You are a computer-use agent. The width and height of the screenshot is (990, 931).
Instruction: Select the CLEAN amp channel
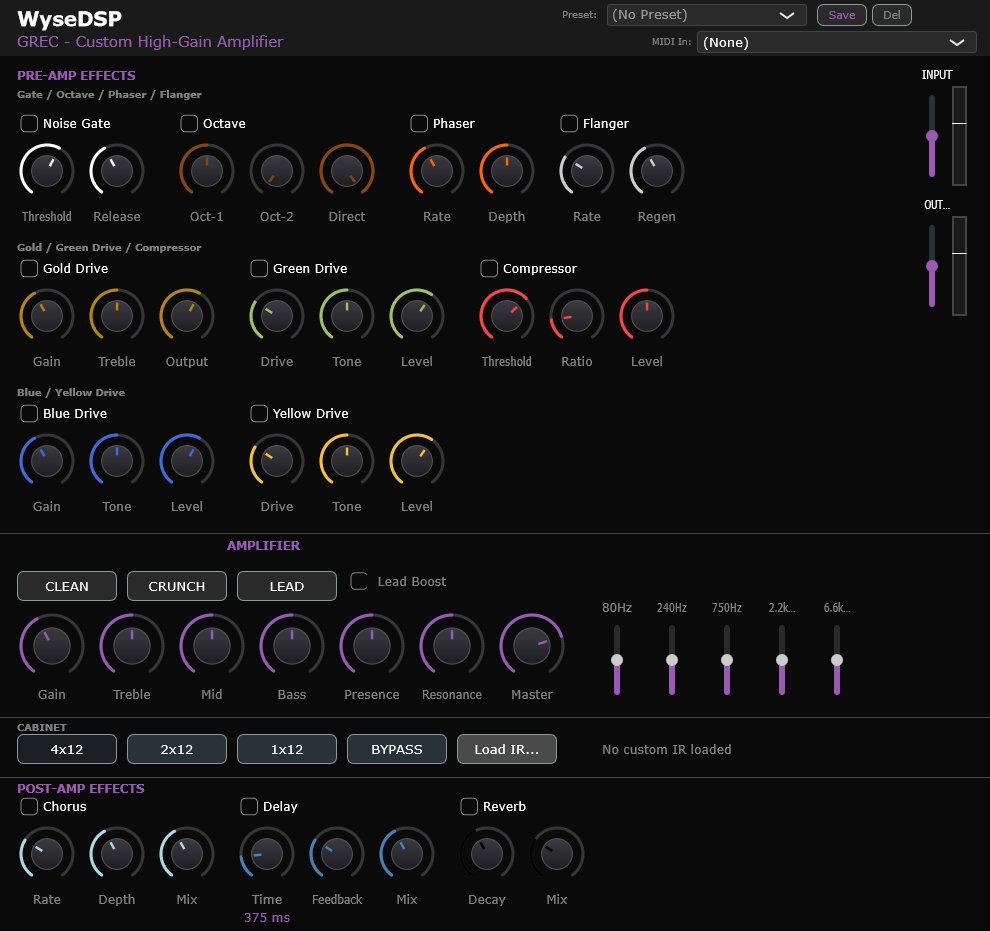pos(67,586)
